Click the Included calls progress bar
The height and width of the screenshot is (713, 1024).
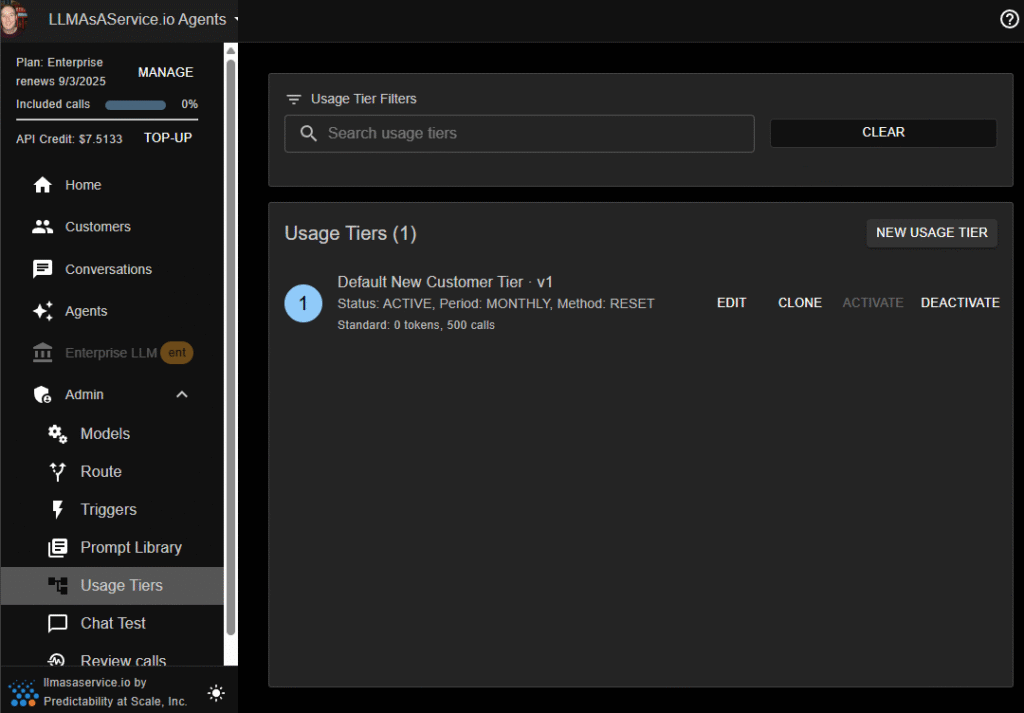pyautogui.click(x=136, y=104)
